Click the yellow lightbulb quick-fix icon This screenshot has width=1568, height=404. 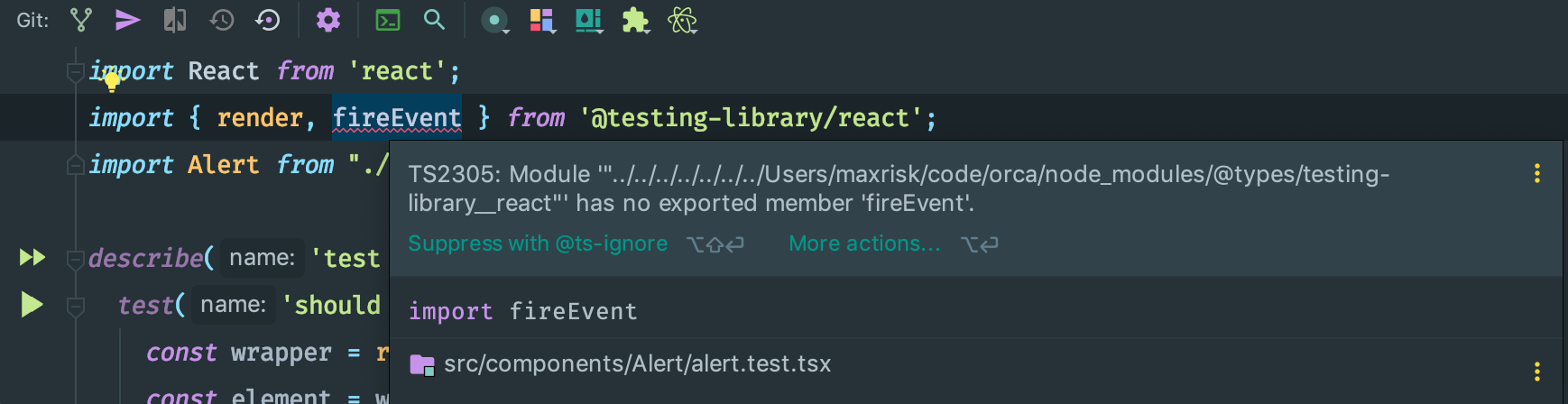(112, 82)
